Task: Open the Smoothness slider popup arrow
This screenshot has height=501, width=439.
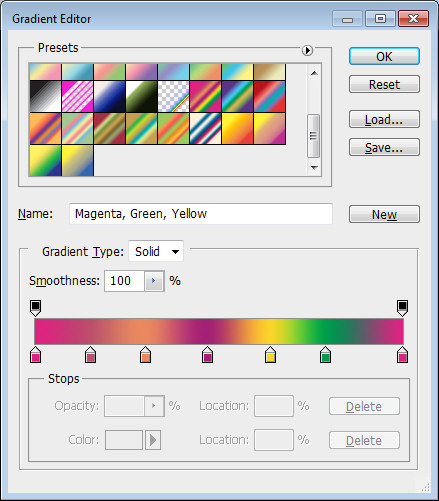Action: pyautogui.click(x=154, y=281)
